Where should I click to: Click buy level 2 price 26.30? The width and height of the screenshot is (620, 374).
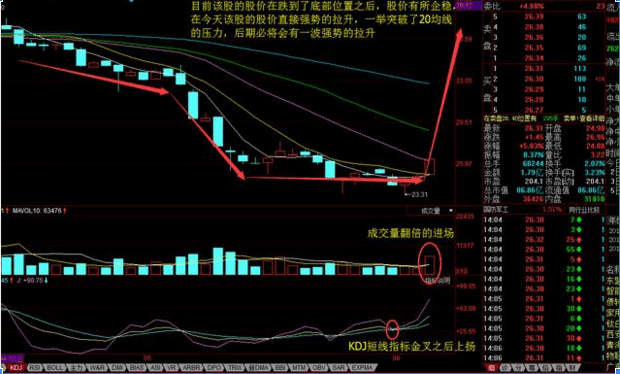click(534, 79)
